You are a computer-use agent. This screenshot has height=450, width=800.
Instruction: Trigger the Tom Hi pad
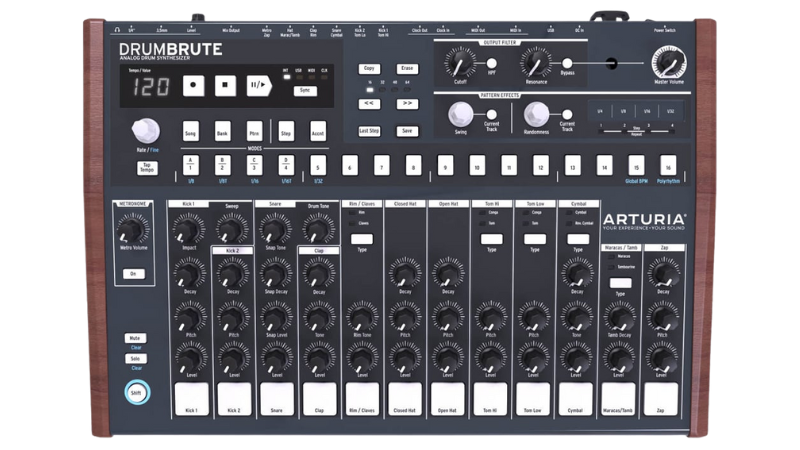tap(490, 399)
